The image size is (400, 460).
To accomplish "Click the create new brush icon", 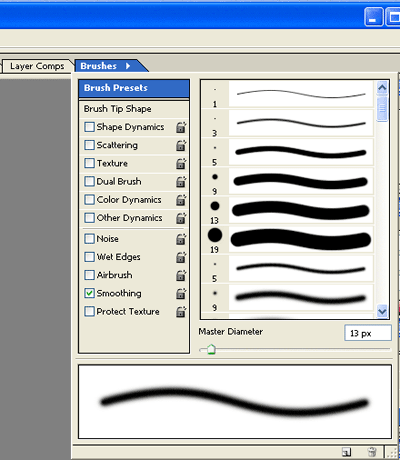I will 347,452.
